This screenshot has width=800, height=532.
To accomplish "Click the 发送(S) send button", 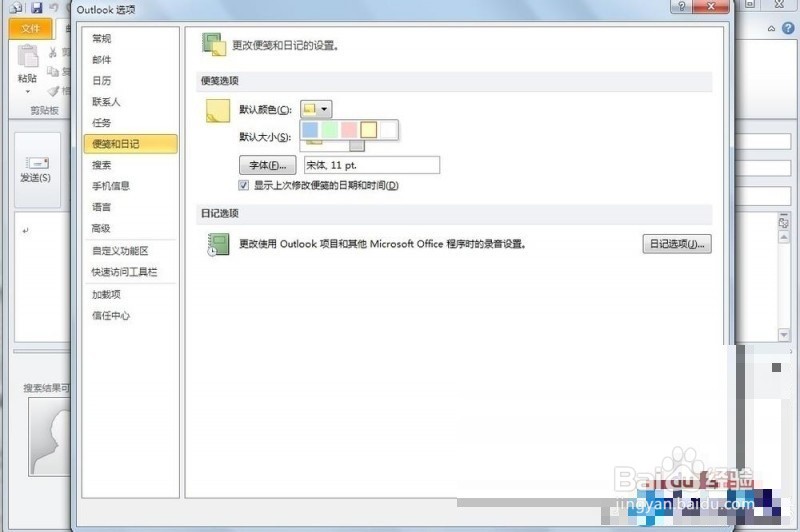I will 36,170.
